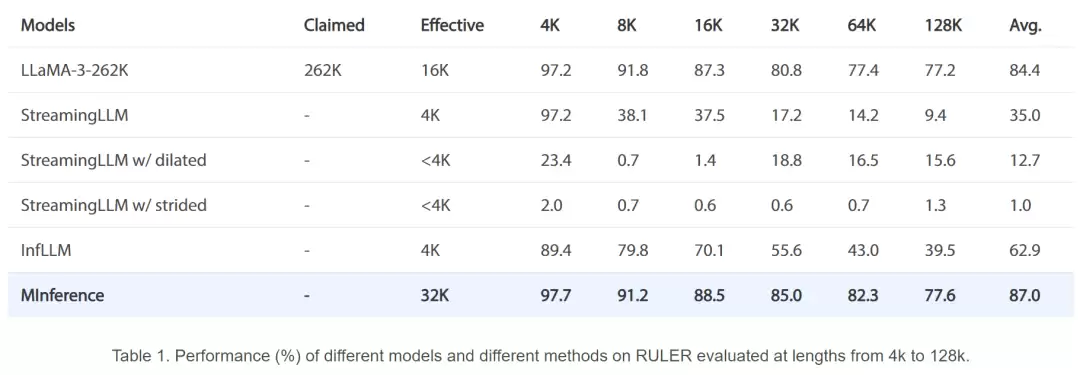Select the StreamingLLM w/ strided row label

(x=114, y=205)
